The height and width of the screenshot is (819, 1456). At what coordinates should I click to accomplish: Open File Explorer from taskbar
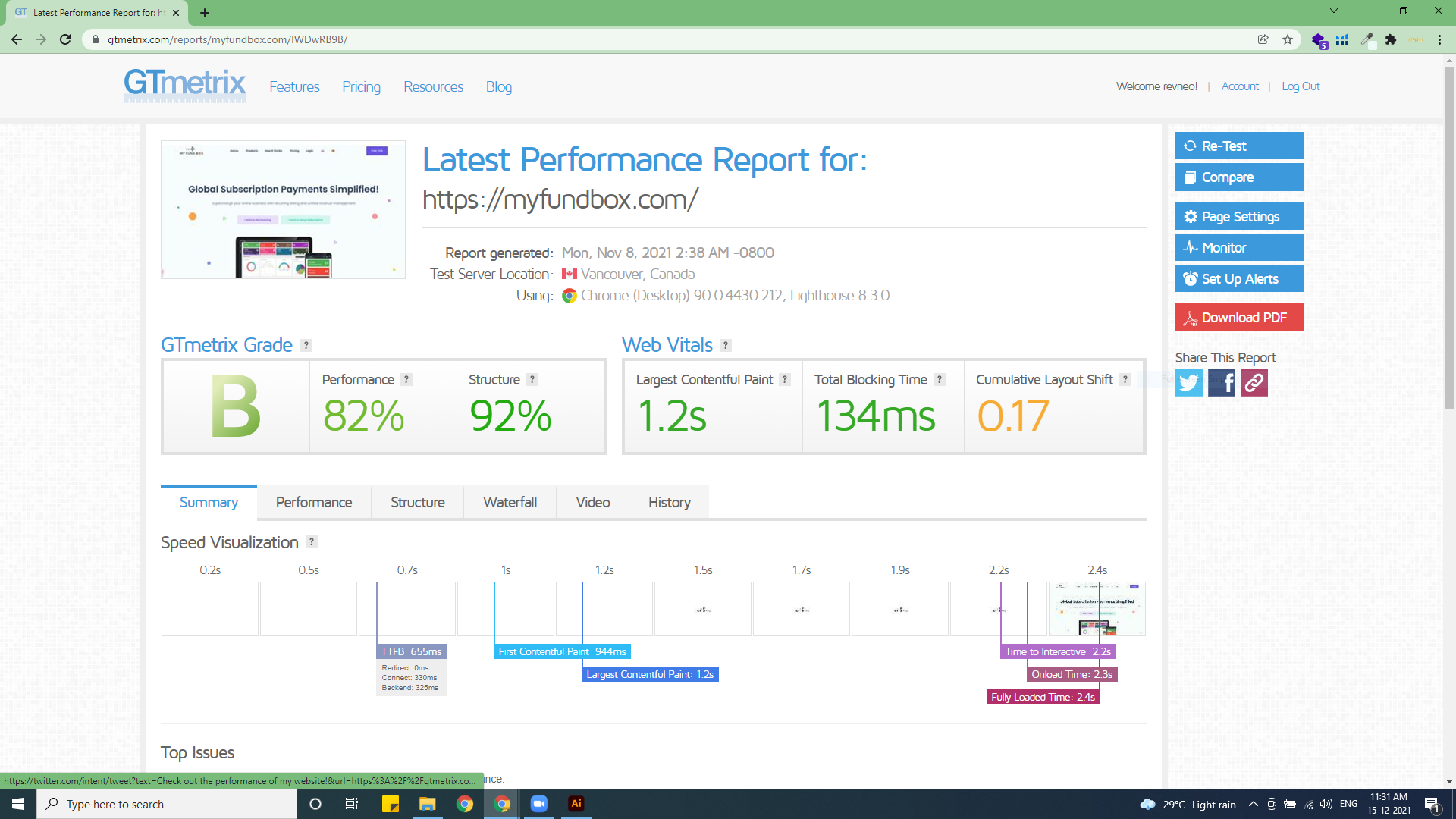[x=428, y=804]
